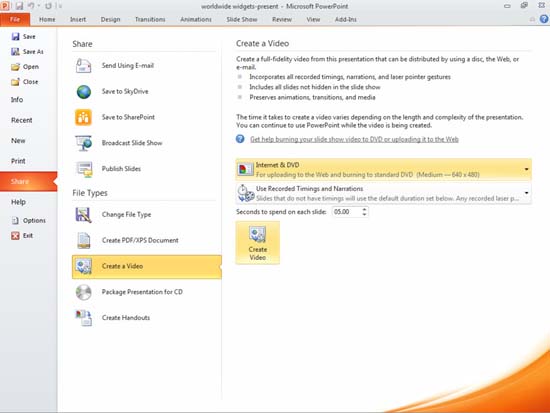Switch to the Animations tab
Screen dimensions: 550x413
point(196,19)
